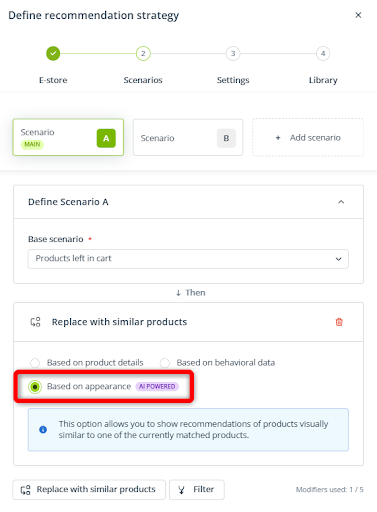377x512 pixels.
Task: Jump to step 3 Settings circle
Action: 233,53
